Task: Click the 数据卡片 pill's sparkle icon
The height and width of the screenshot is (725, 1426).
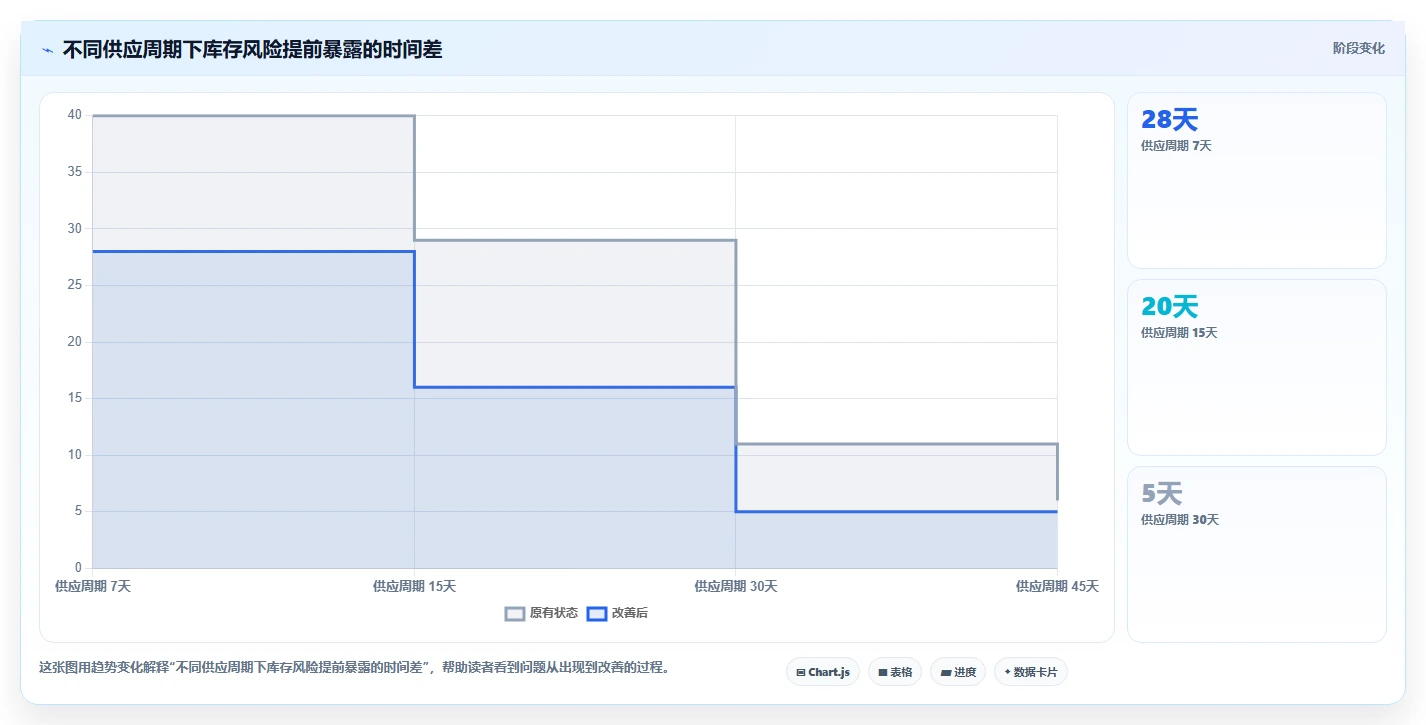Action: click(1008, 672)
